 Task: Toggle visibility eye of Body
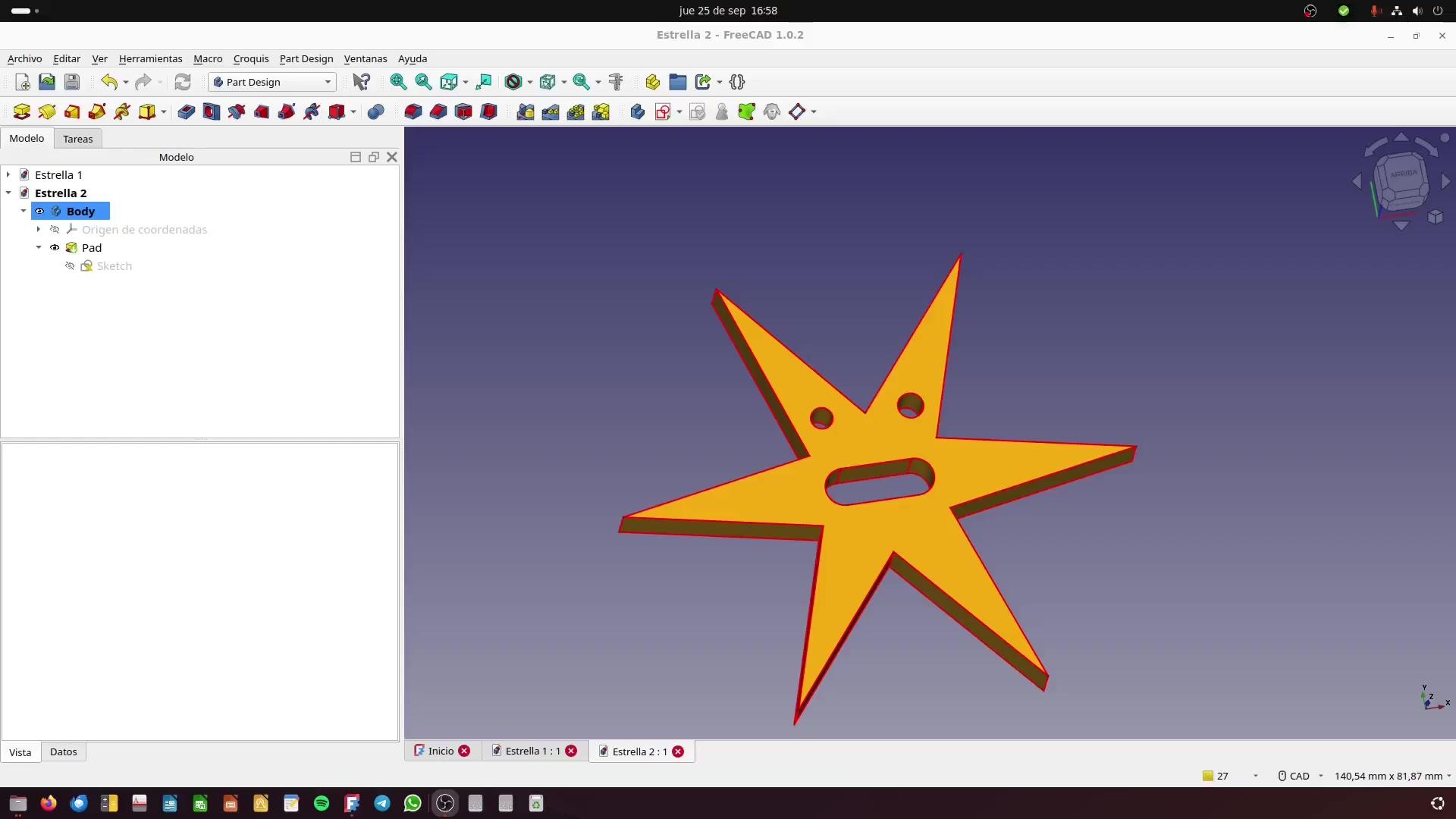click(39, 212)
